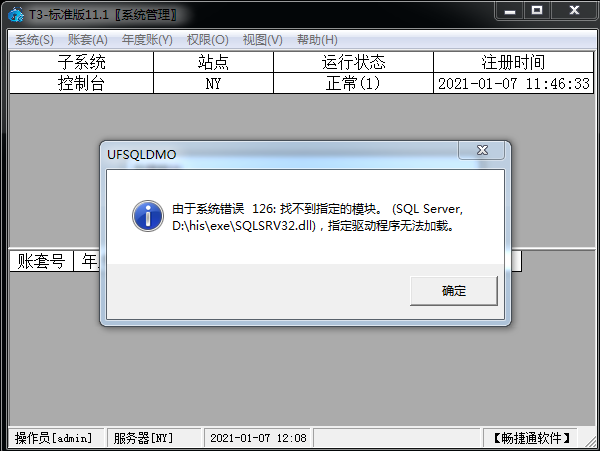Select the 注册时间 column header
This screenshot has height=451, width=600.
click(513, 62)
